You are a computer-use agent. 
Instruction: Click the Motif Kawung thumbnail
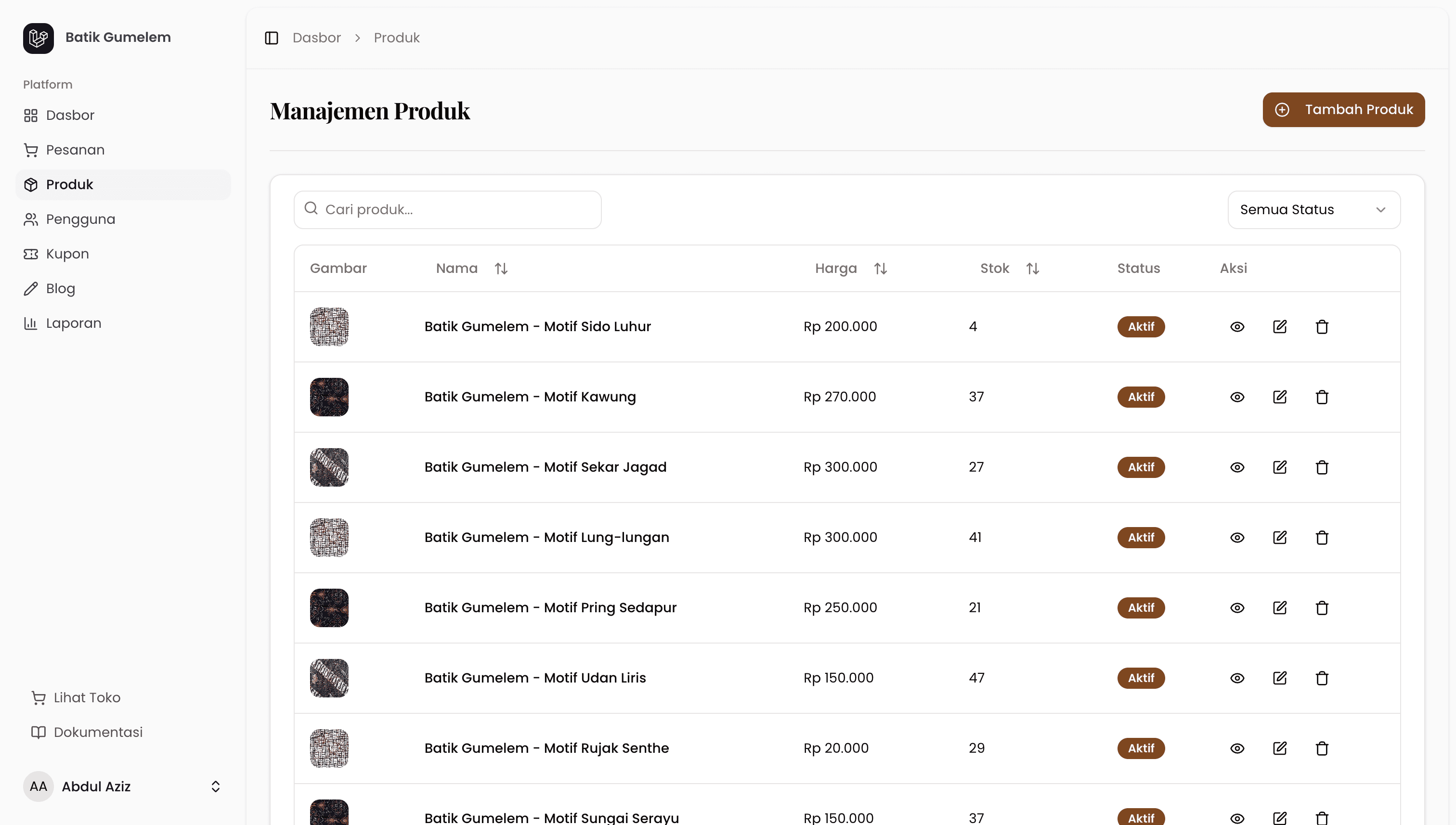tap(329, 397)
